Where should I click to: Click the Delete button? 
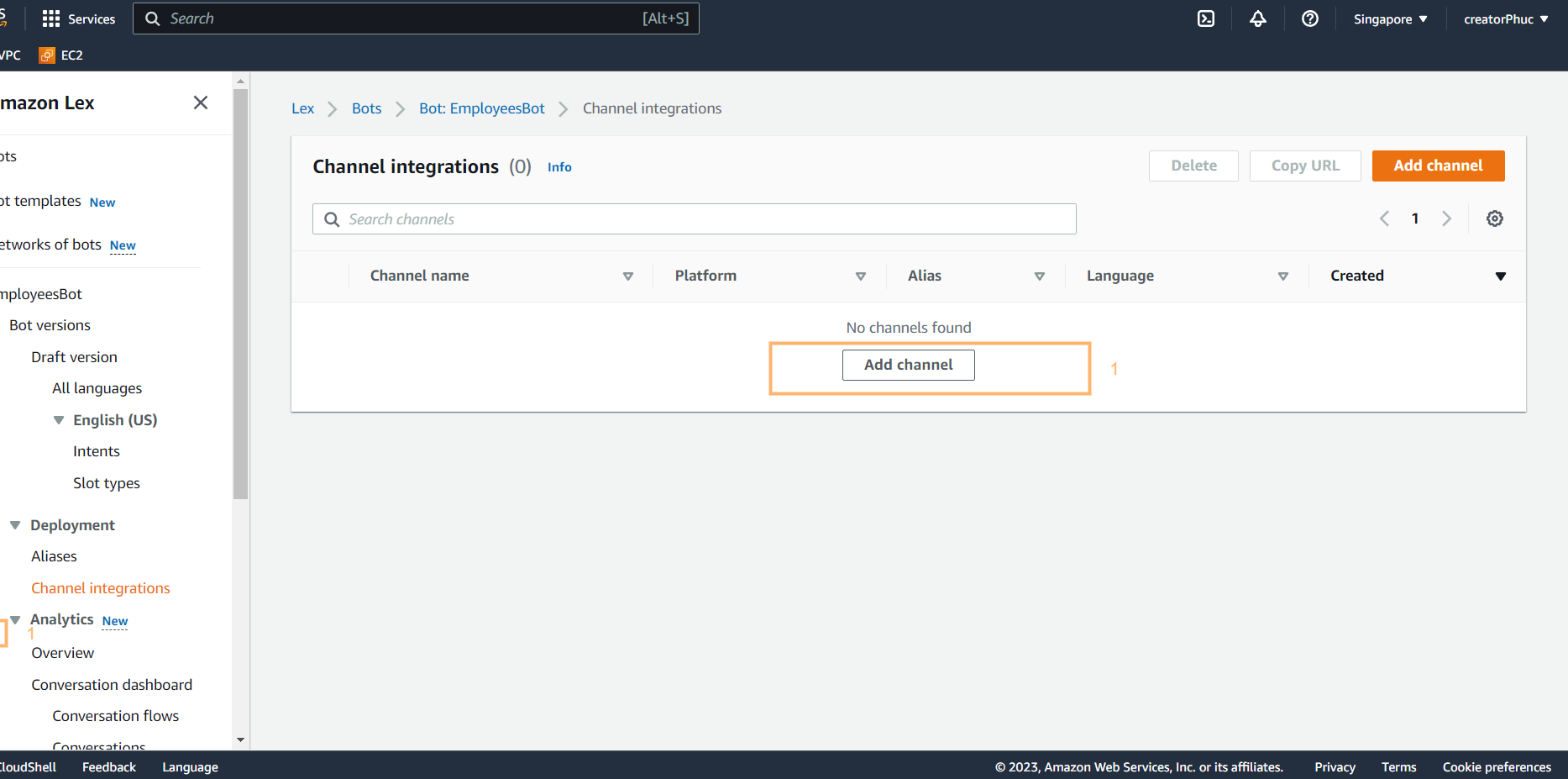[x=1193, y=166]
